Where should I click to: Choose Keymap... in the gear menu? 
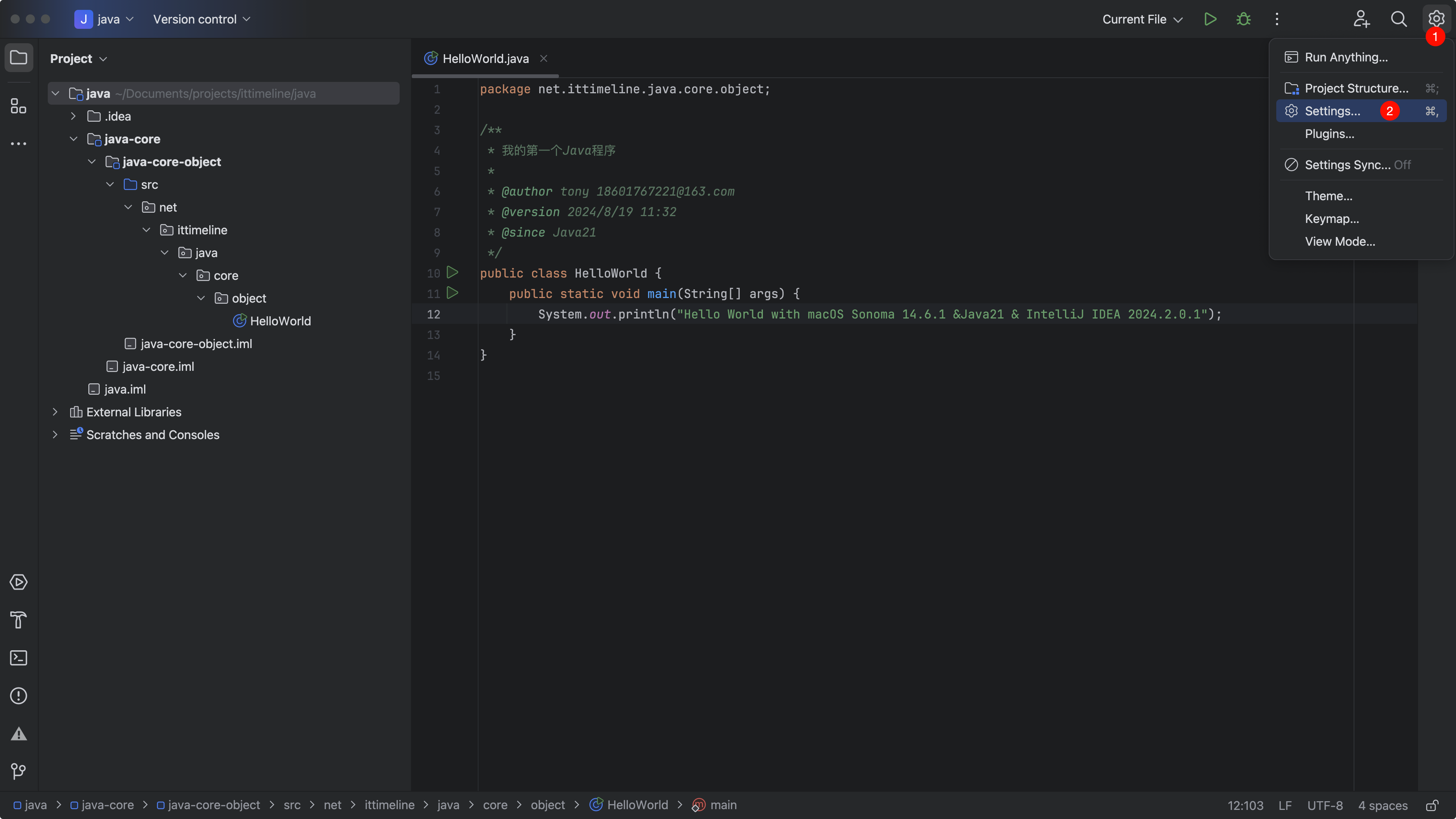coord(1332,219)
